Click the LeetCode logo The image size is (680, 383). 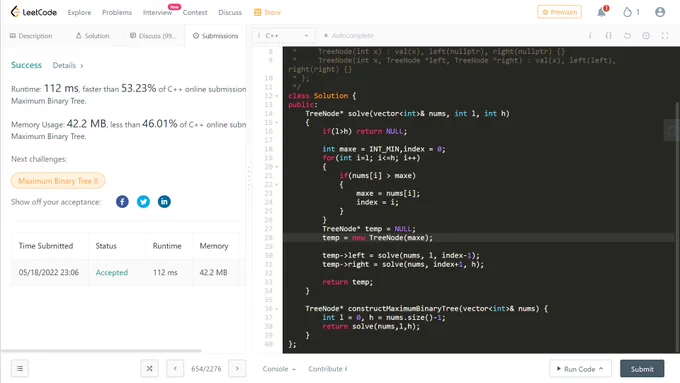point(34,12)
